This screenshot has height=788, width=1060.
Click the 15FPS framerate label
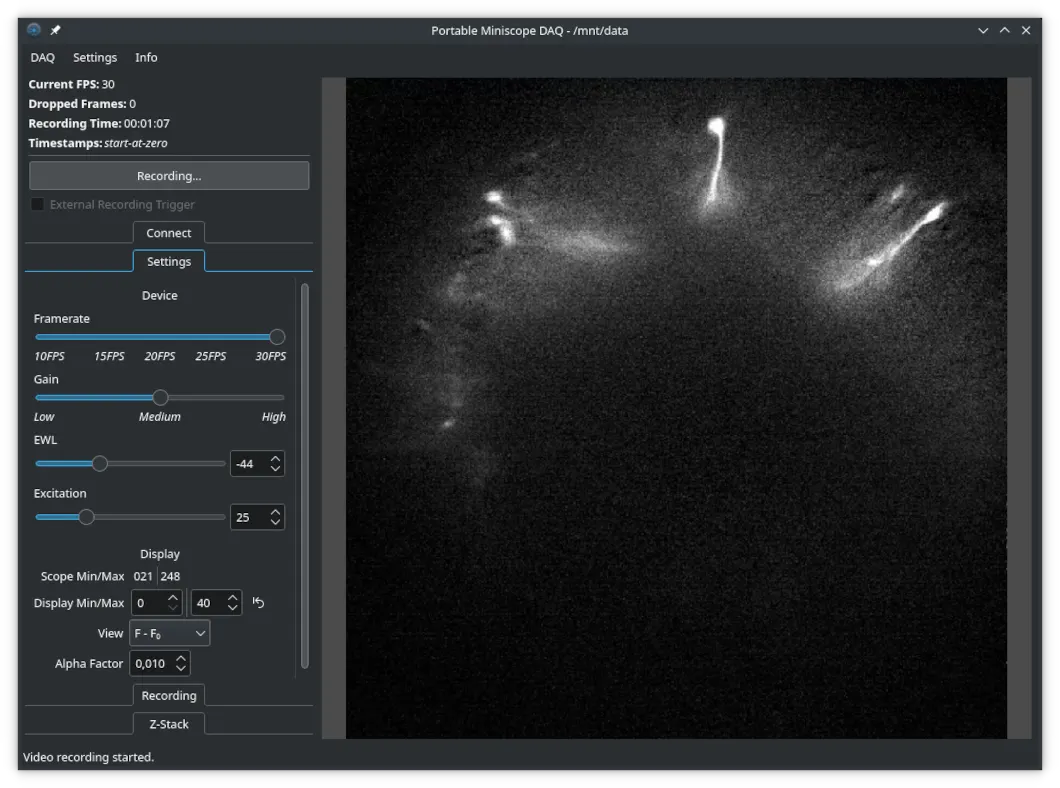(109, 356)
